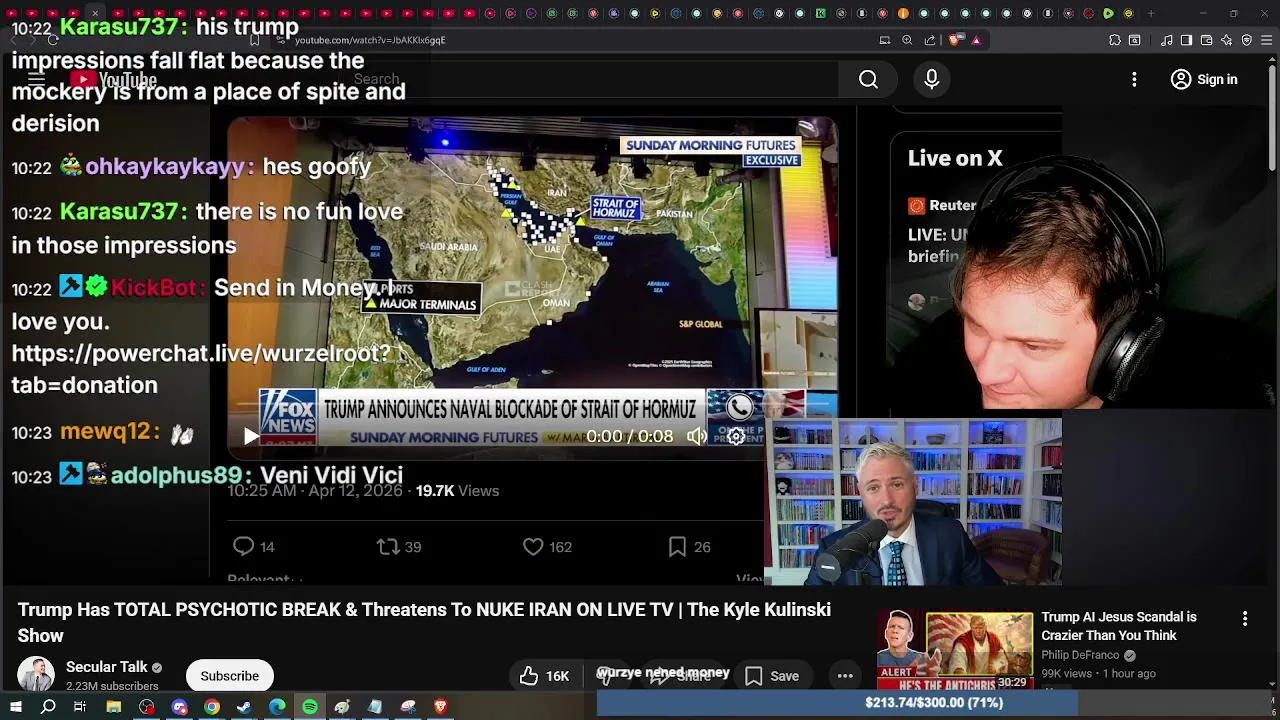Screen dimensions: 1280x720
Task: Open the browser extensions puzzle icon
Action: [1115, 40]
